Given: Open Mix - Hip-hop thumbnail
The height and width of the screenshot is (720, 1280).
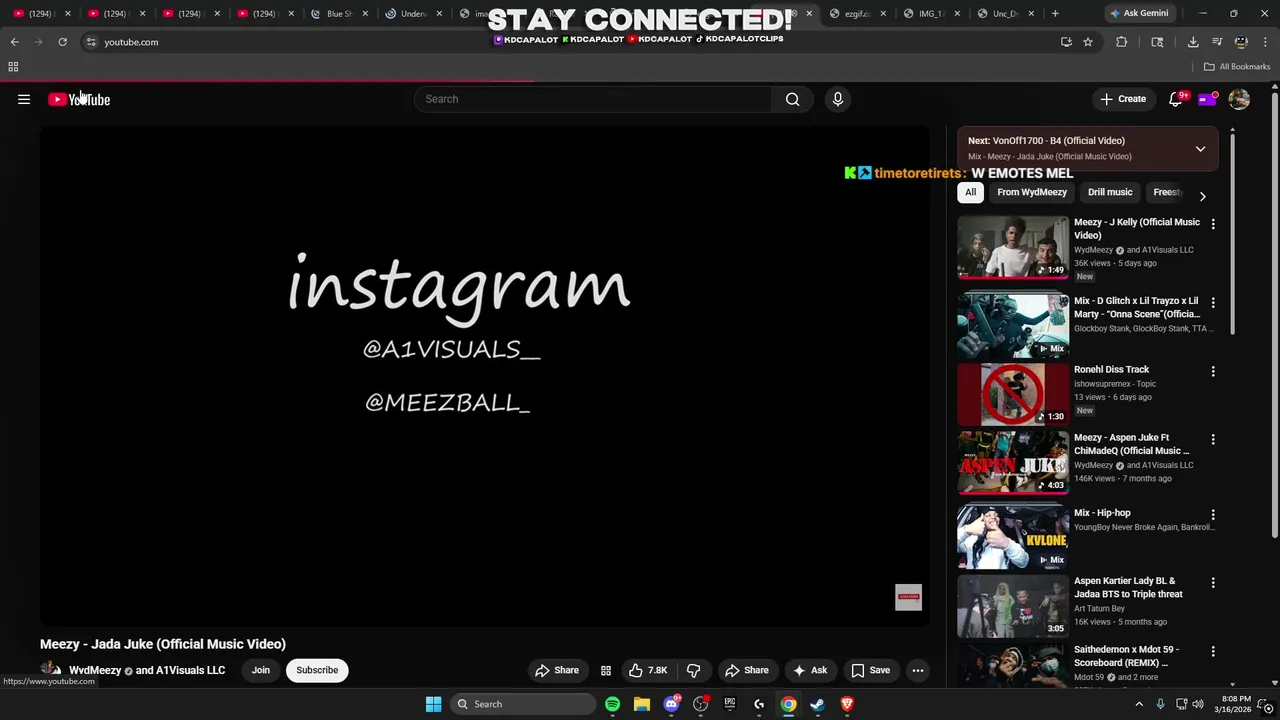Looking at the screenshot, I should point(1013,537).
